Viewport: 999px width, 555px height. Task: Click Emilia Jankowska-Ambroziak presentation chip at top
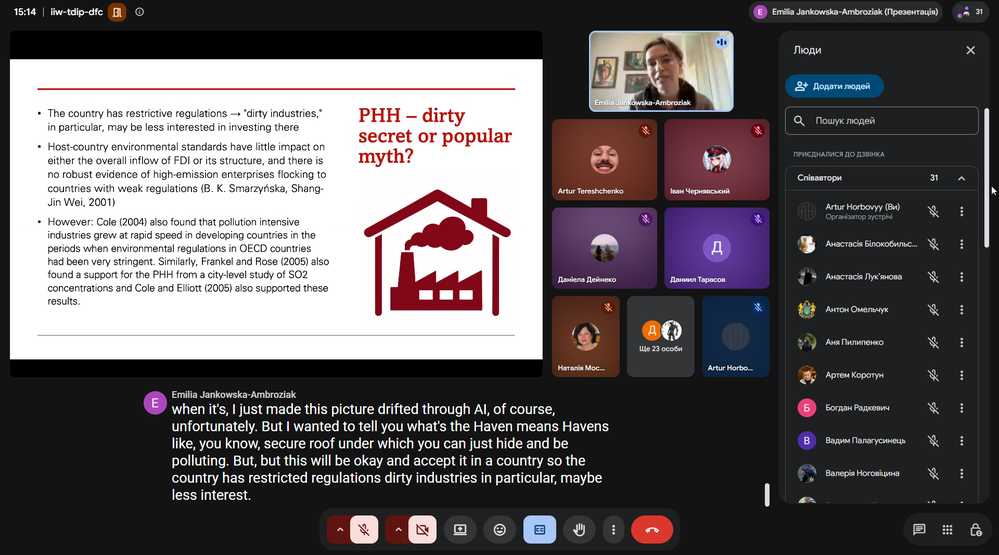847,11
